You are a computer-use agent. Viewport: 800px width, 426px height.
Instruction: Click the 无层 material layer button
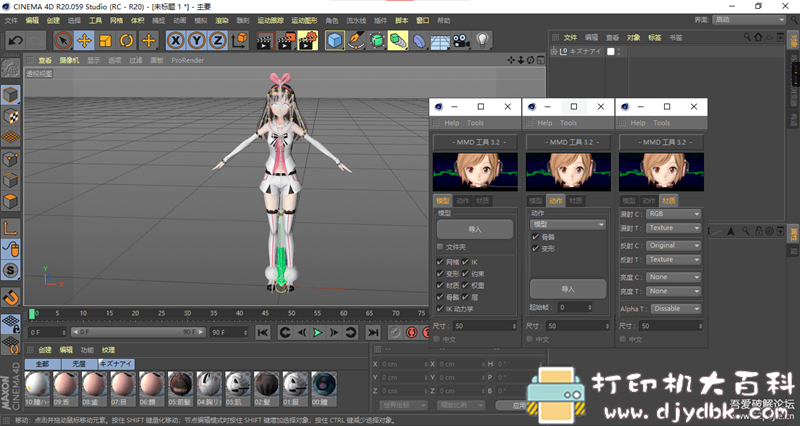click(79, 364)
